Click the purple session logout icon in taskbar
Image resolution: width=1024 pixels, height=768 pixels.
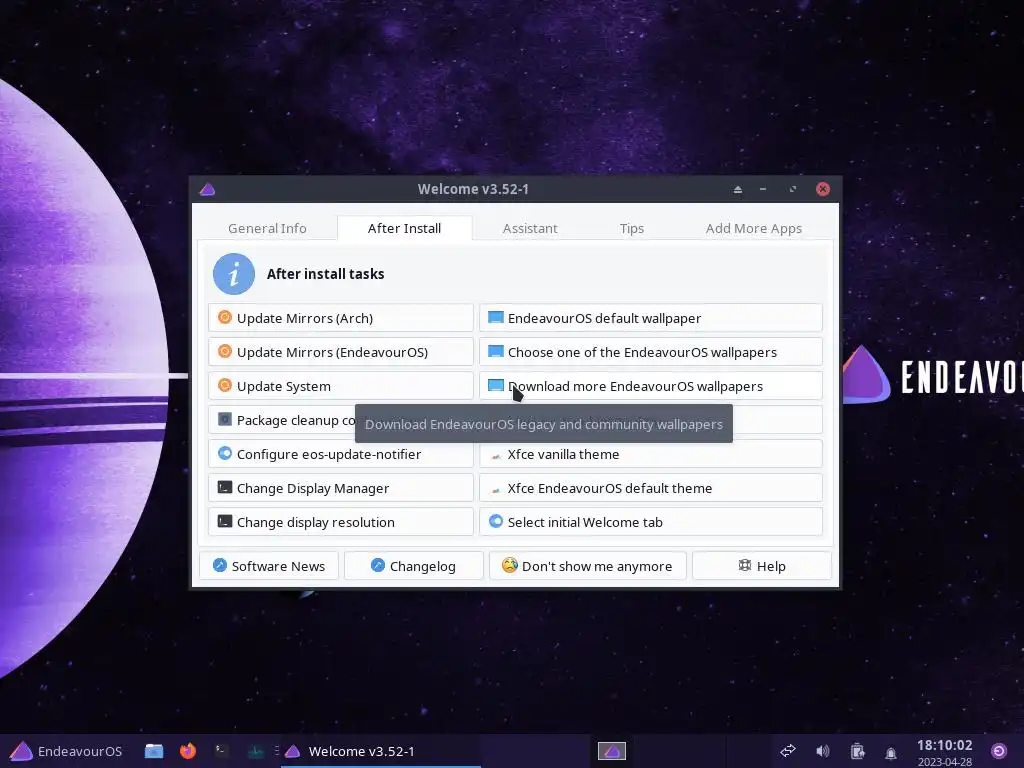(x=999, y=751)
